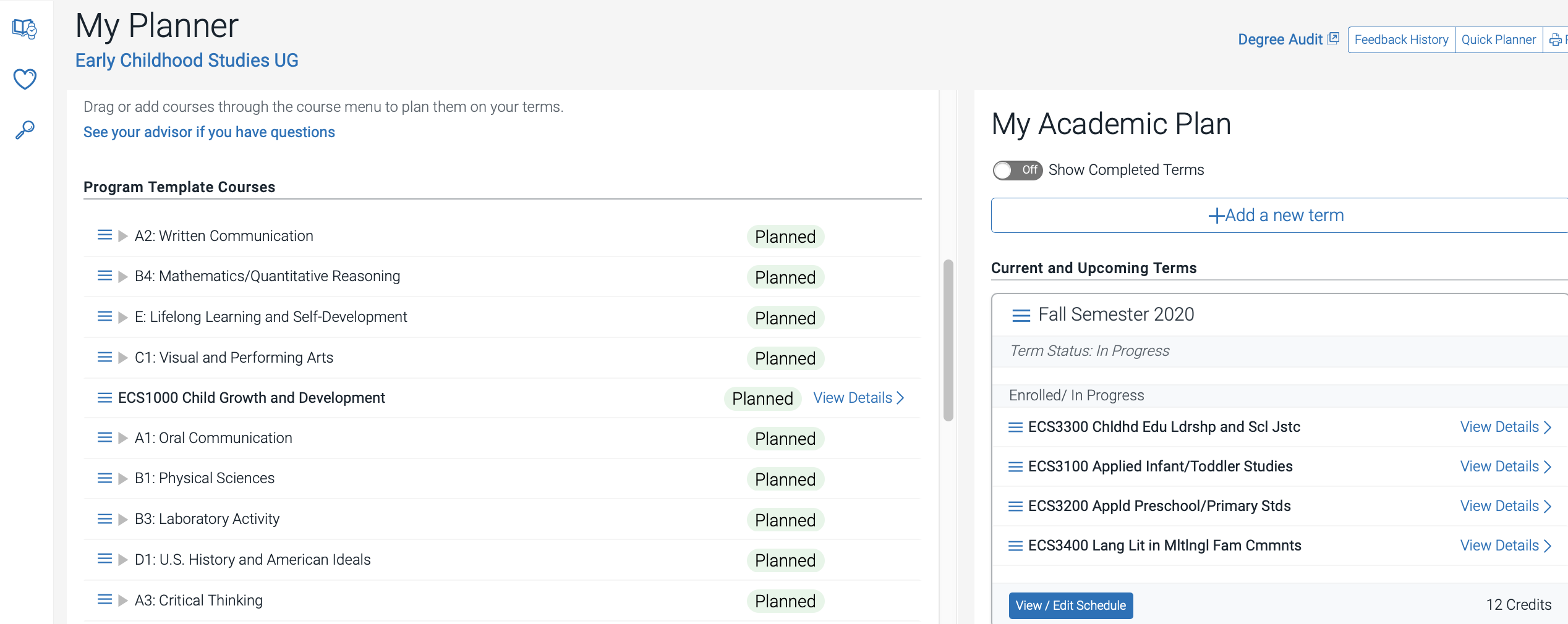Open the Feedback History tab
This screenshot has height=624, width=1568.
tap(1401, 40)
